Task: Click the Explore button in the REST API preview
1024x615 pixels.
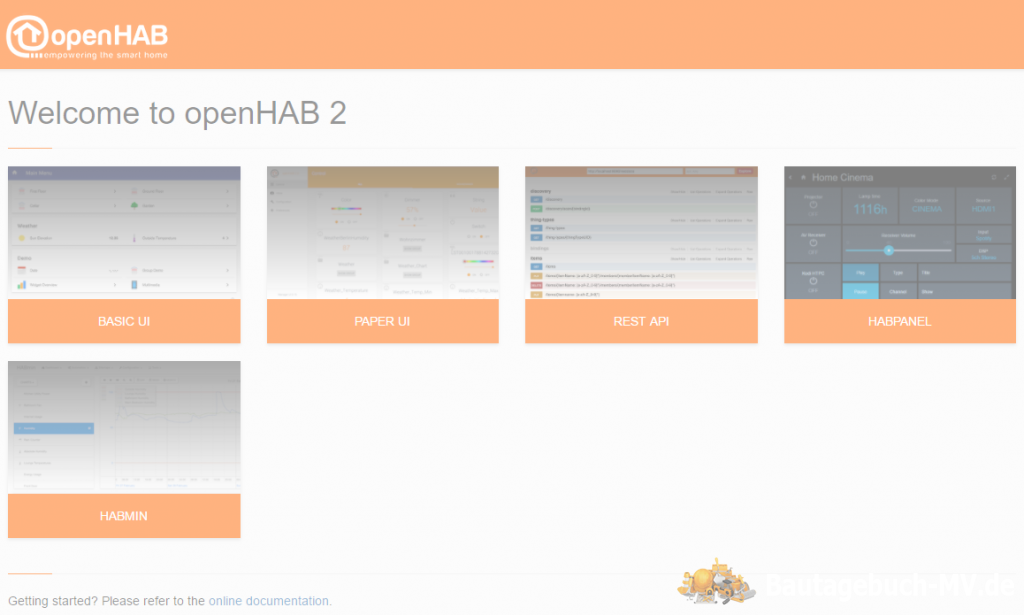Action: [745, 171]
